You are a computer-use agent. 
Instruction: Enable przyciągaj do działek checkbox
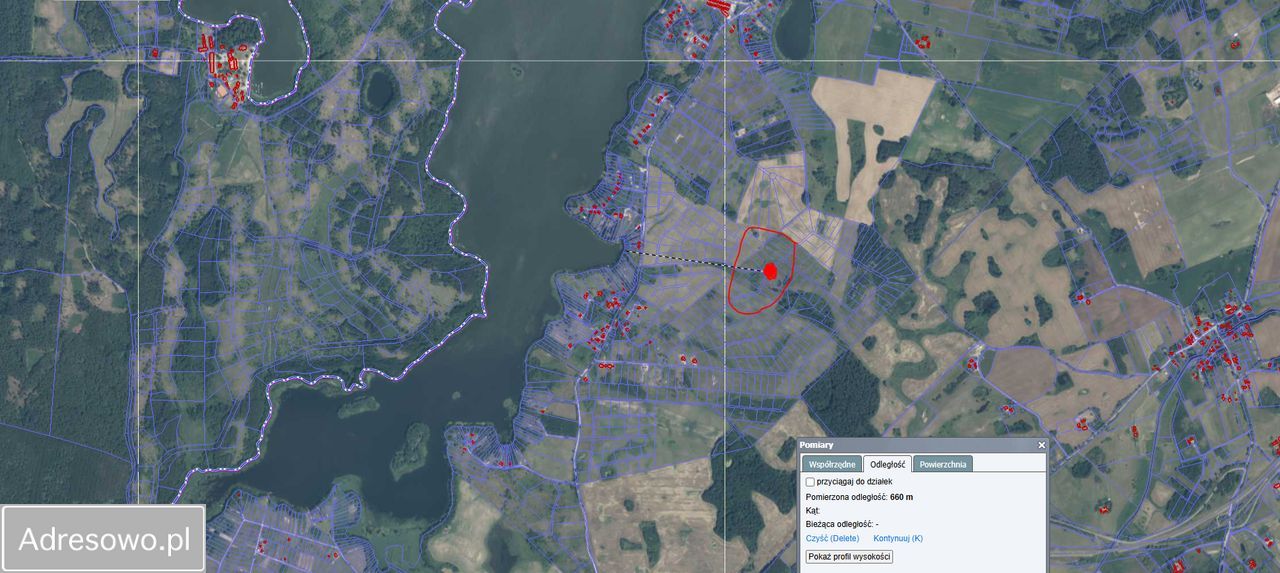(x=810, y=482)
